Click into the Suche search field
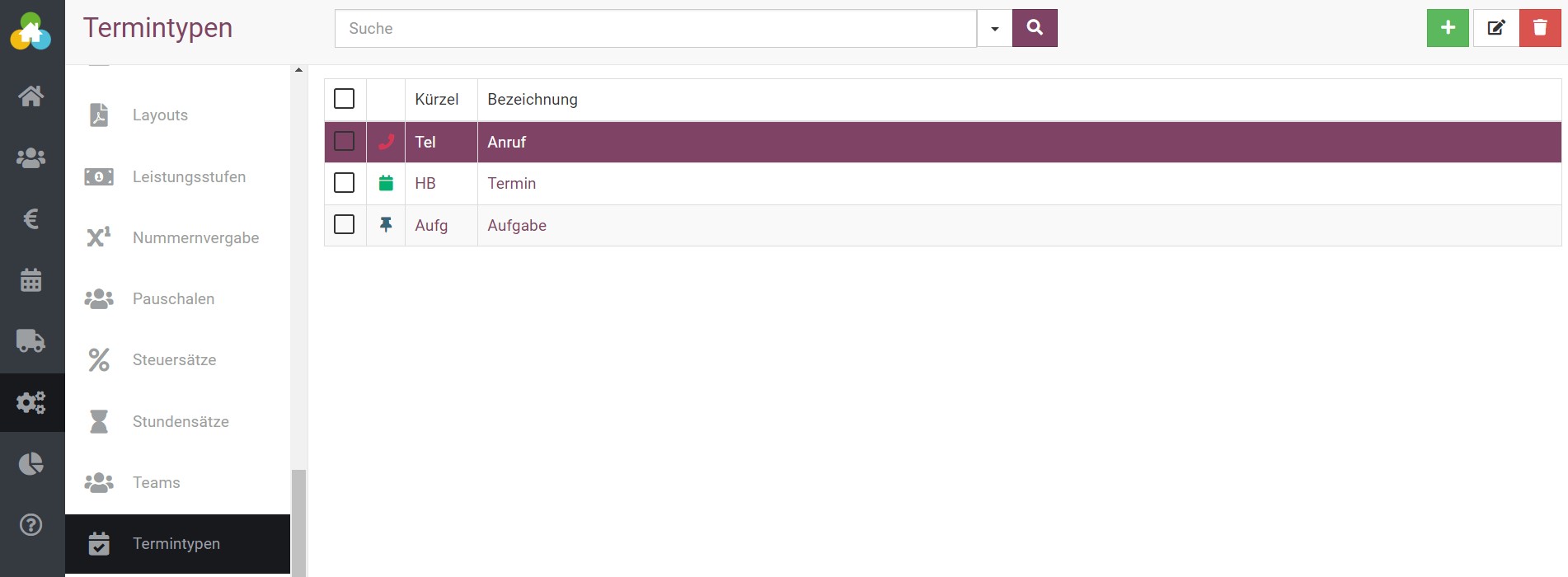 pyautogui.click(x=655, y=29)
